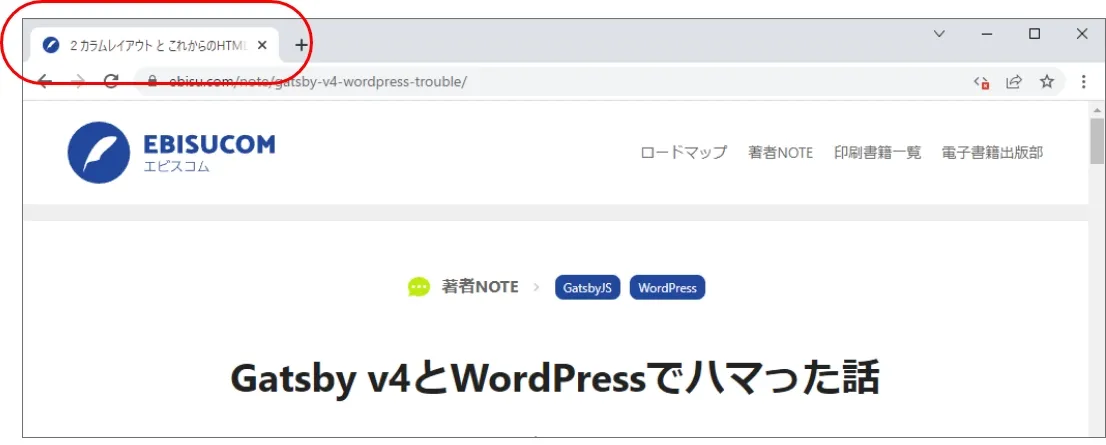This screenshot has height=445, width=1106.
Task: Open a new tab with plus button
Action: pos(301,45)
